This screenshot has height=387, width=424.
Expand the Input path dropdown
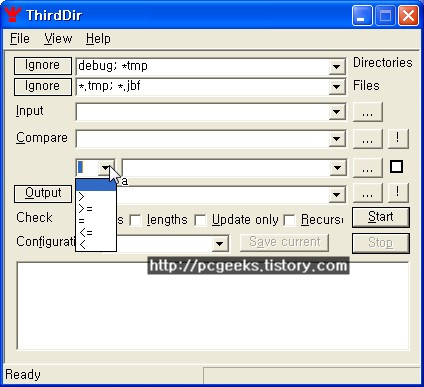pos(336,112)
